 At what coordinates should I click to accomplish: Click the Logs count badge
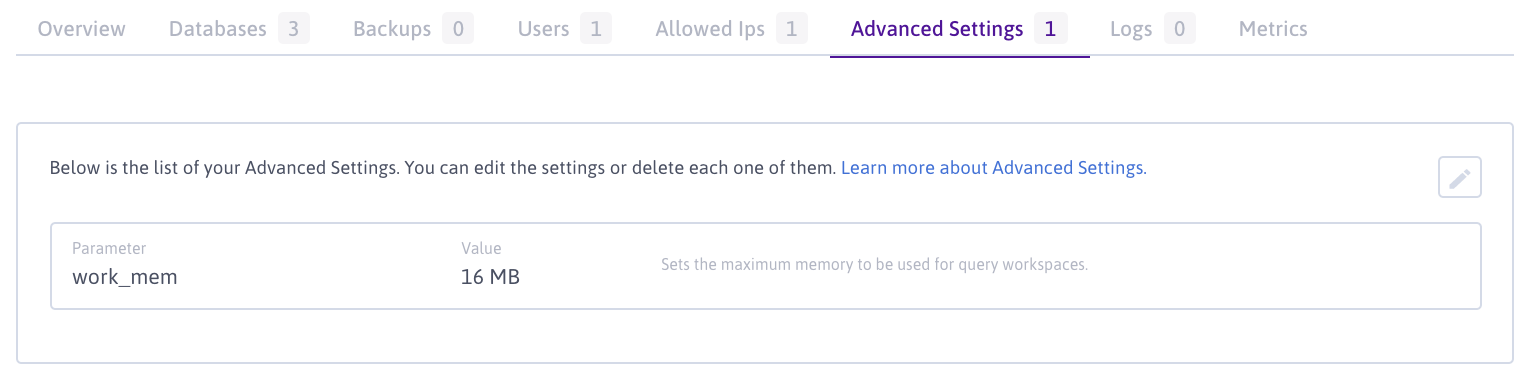[1179, 29]
